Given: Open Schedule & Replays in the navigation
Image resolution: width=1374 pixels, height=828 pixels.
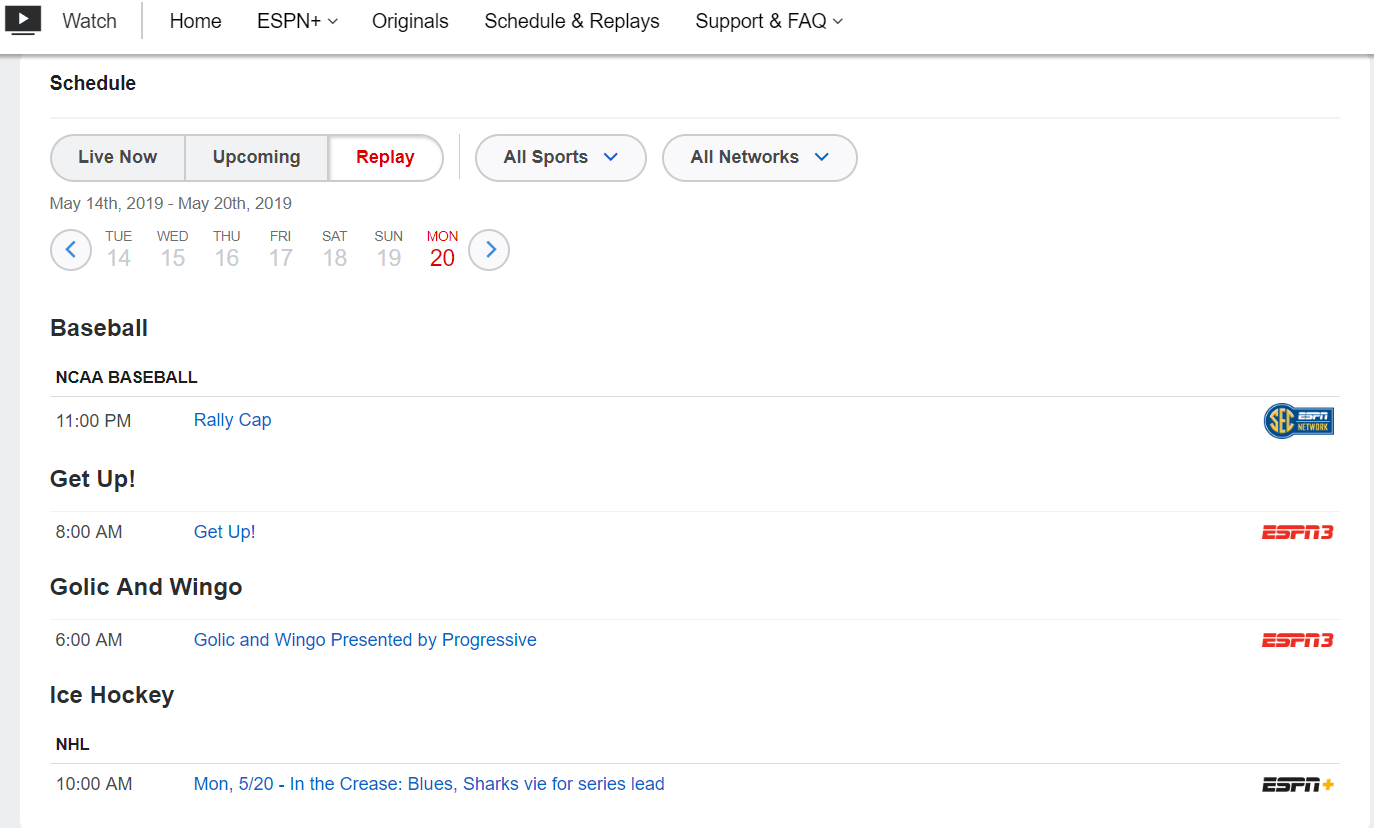Looking at the screenshot, I should [x=572, y=21].
